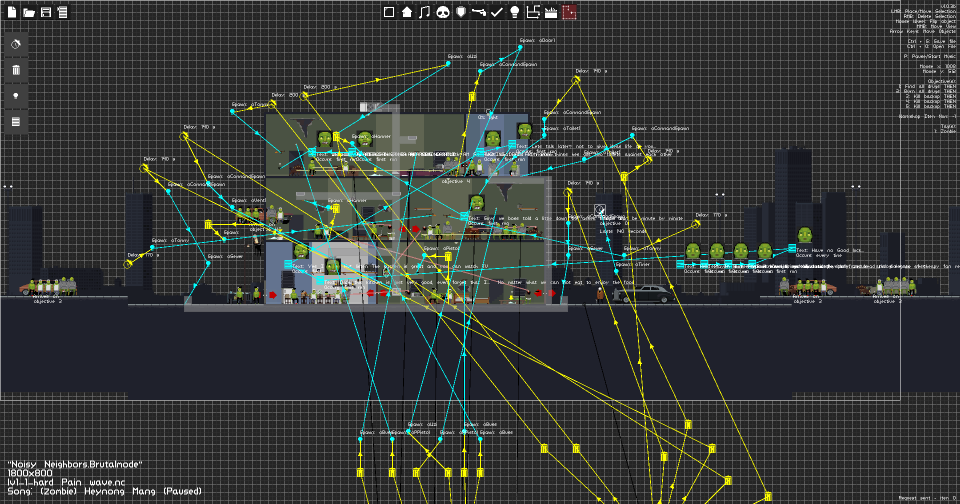960x504 pixels.
Task: Open the music note category
Action: click(424, 12)
